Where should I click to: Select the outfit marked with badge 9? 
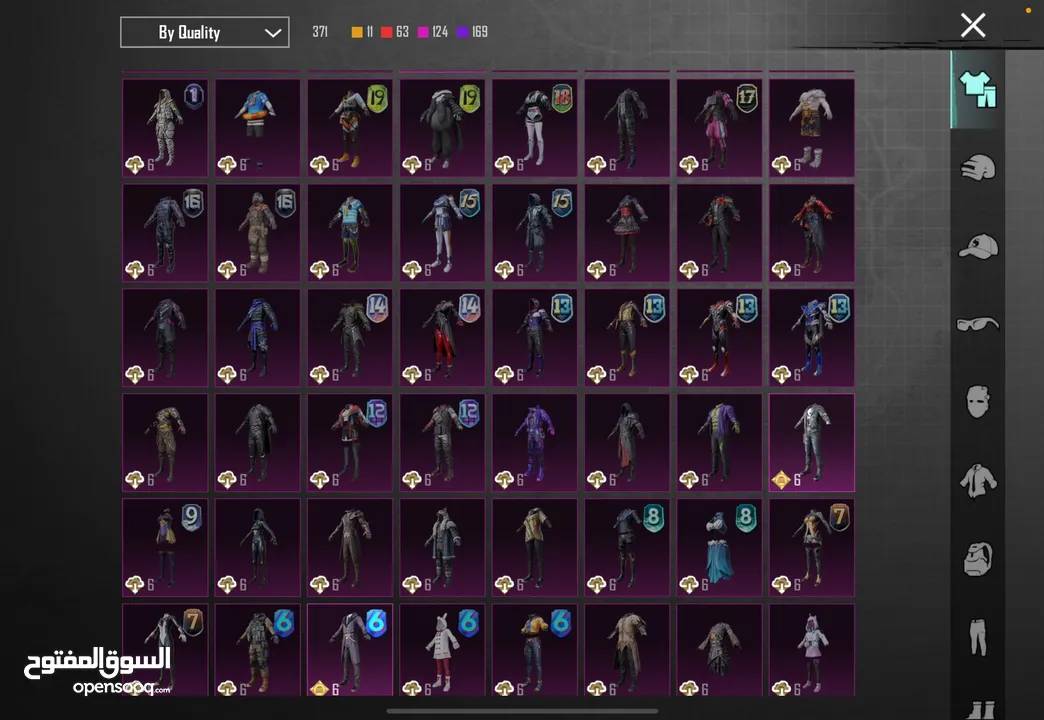(x=165, y=547)
